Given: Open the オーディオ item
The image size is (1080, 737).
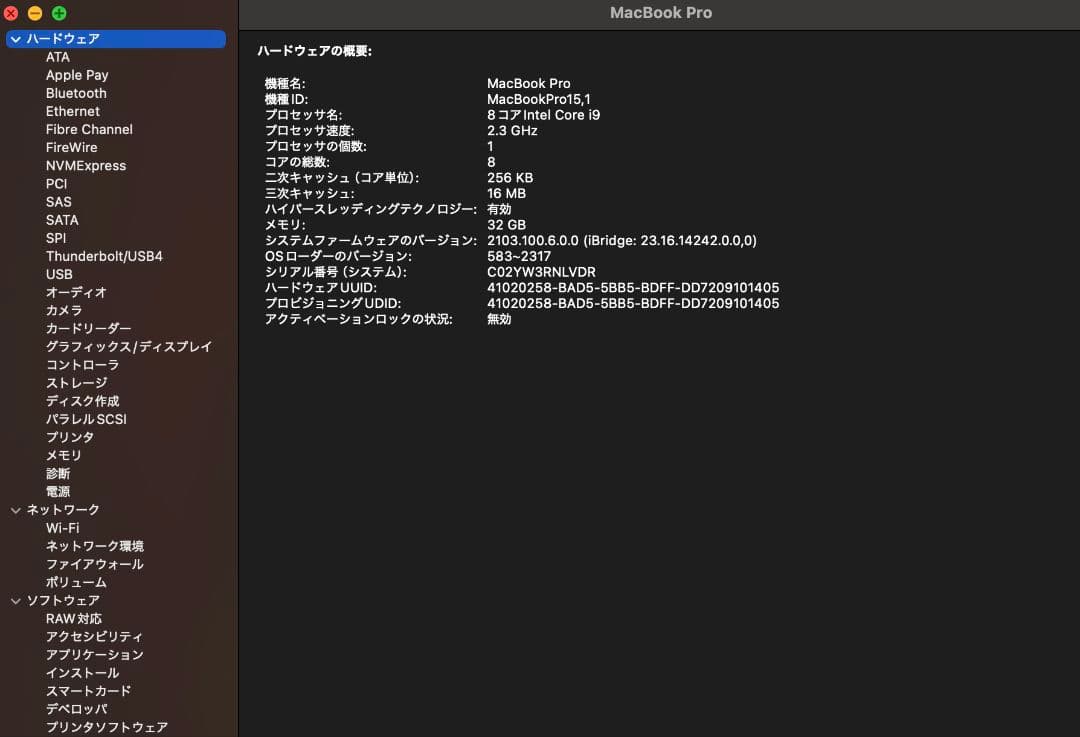Looking at the screenshot, I should point(76,292).
